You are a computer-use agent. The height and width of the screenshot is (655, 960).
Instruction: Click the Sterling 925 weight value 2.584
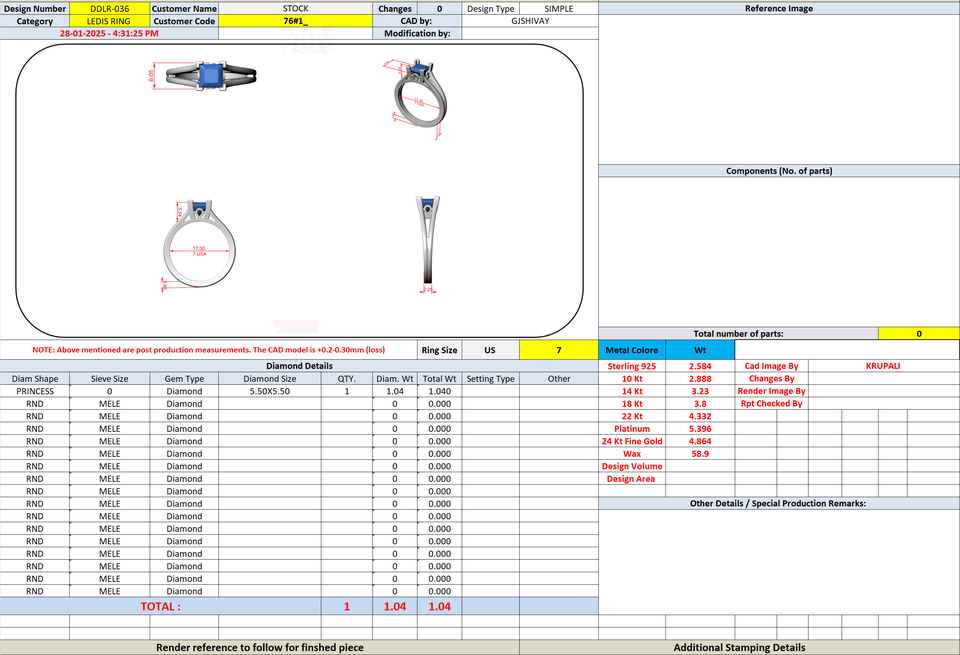click(x=700, y=366)
